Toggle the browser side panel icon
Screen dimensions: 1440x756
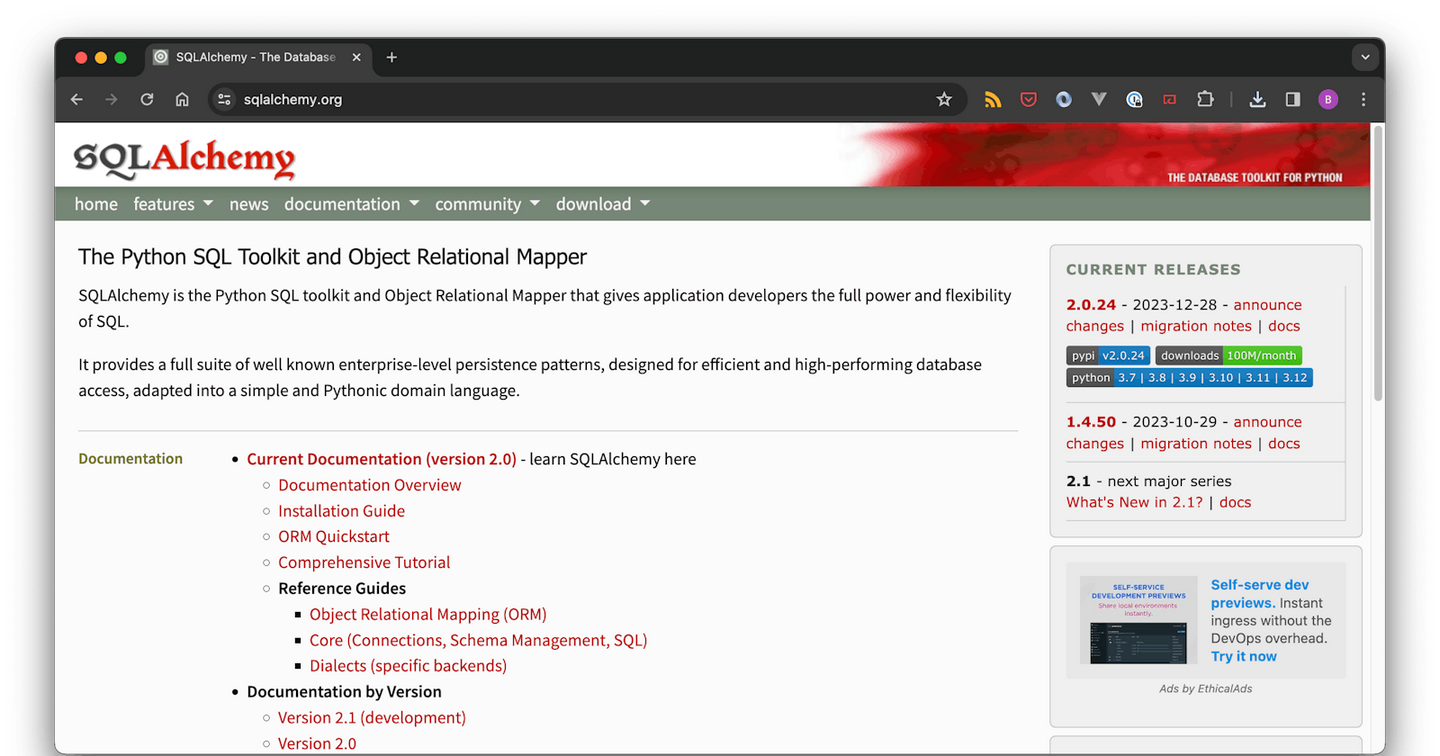tap(1293, 99)
